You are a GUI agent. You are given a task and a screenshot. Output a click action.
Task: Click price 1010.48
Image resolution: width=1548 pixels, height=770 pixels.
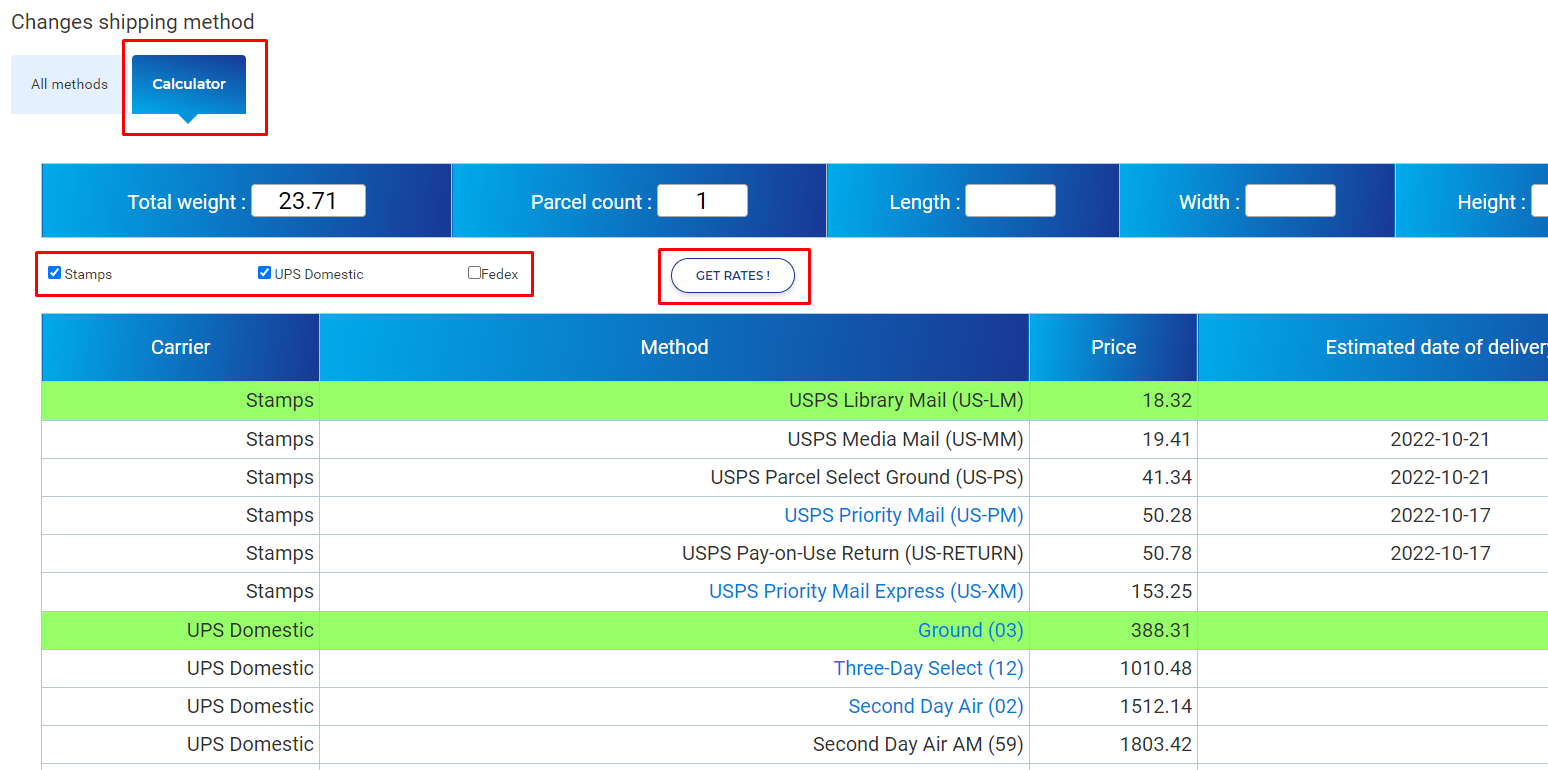(x=1156, y=668)
